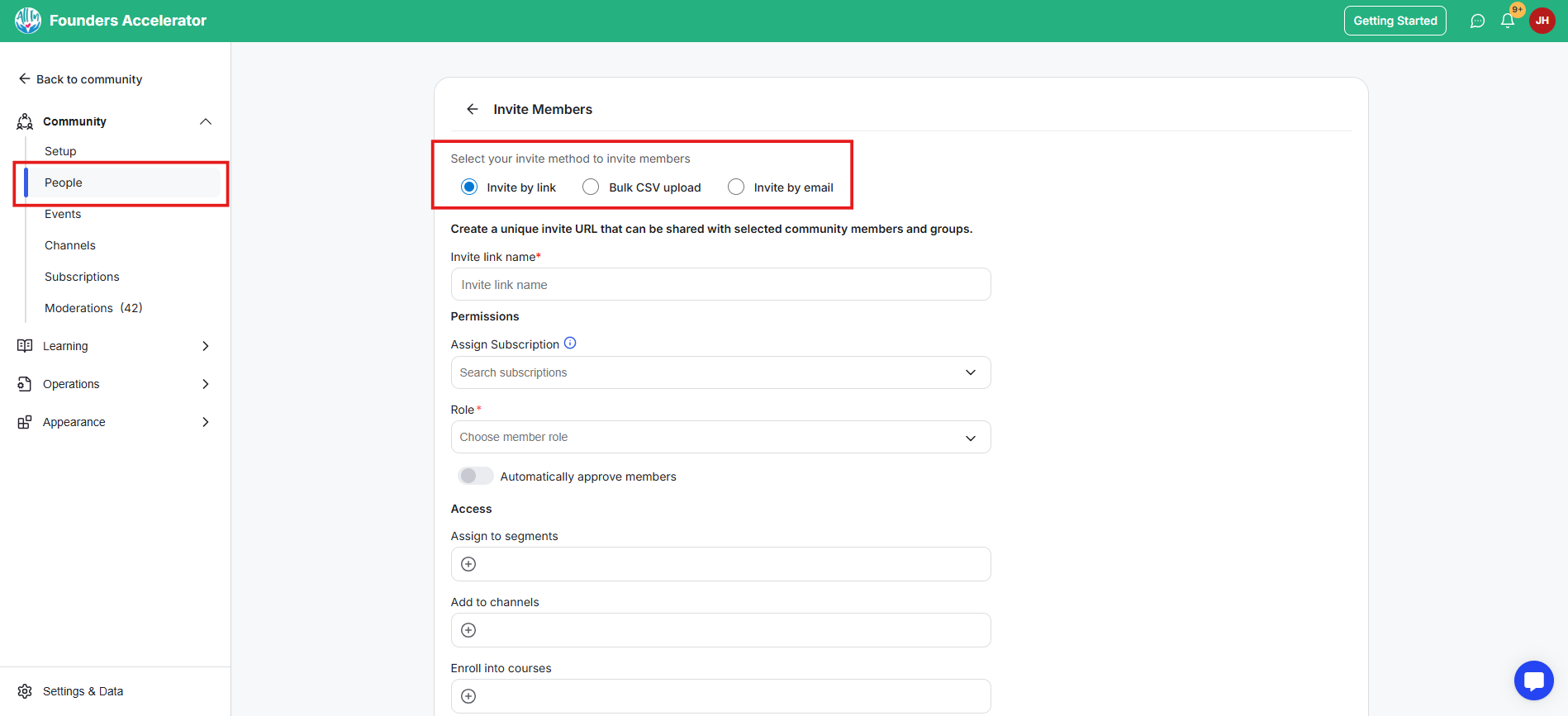
Task: Click the back arrow beside Invite Members
Action: 472,109
